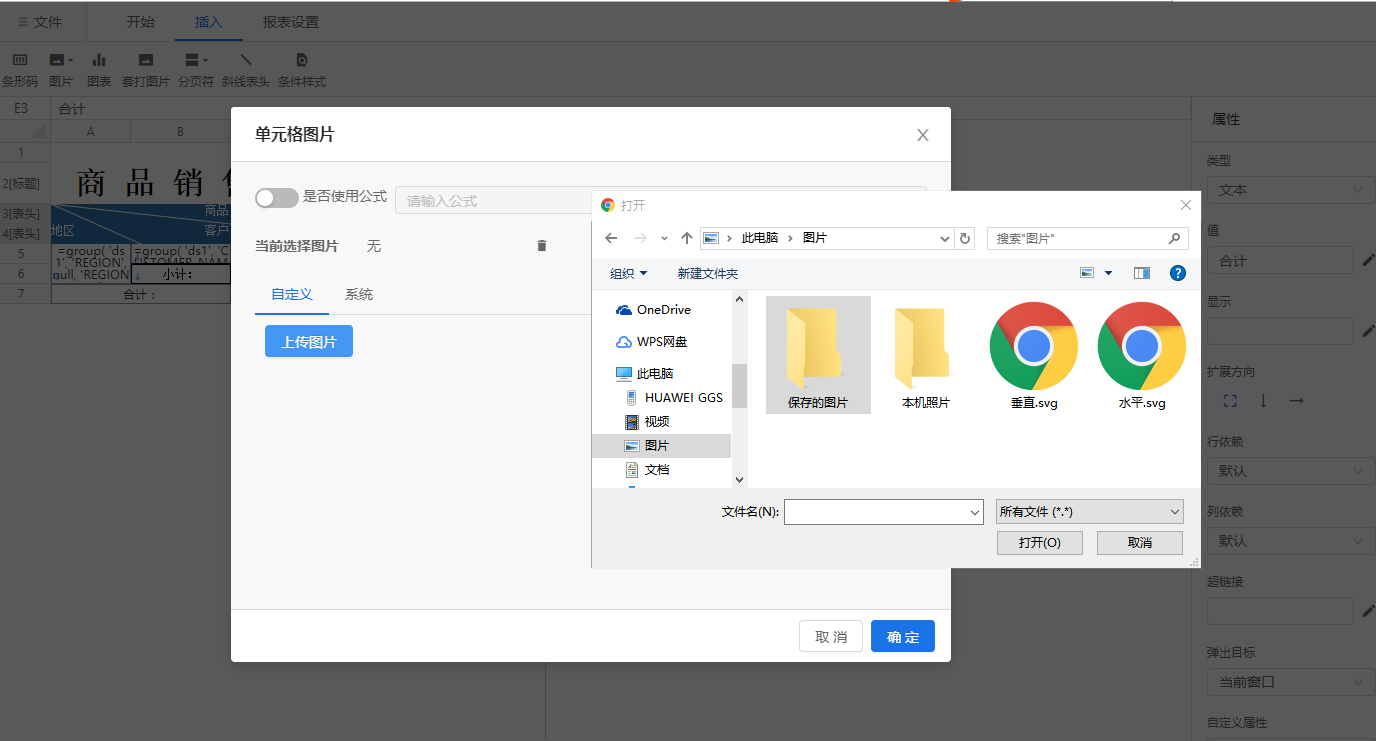Viewport: 1376px width, 741px height.
Task: Switch to the 报表设置 tab
Action: point(291,22)
